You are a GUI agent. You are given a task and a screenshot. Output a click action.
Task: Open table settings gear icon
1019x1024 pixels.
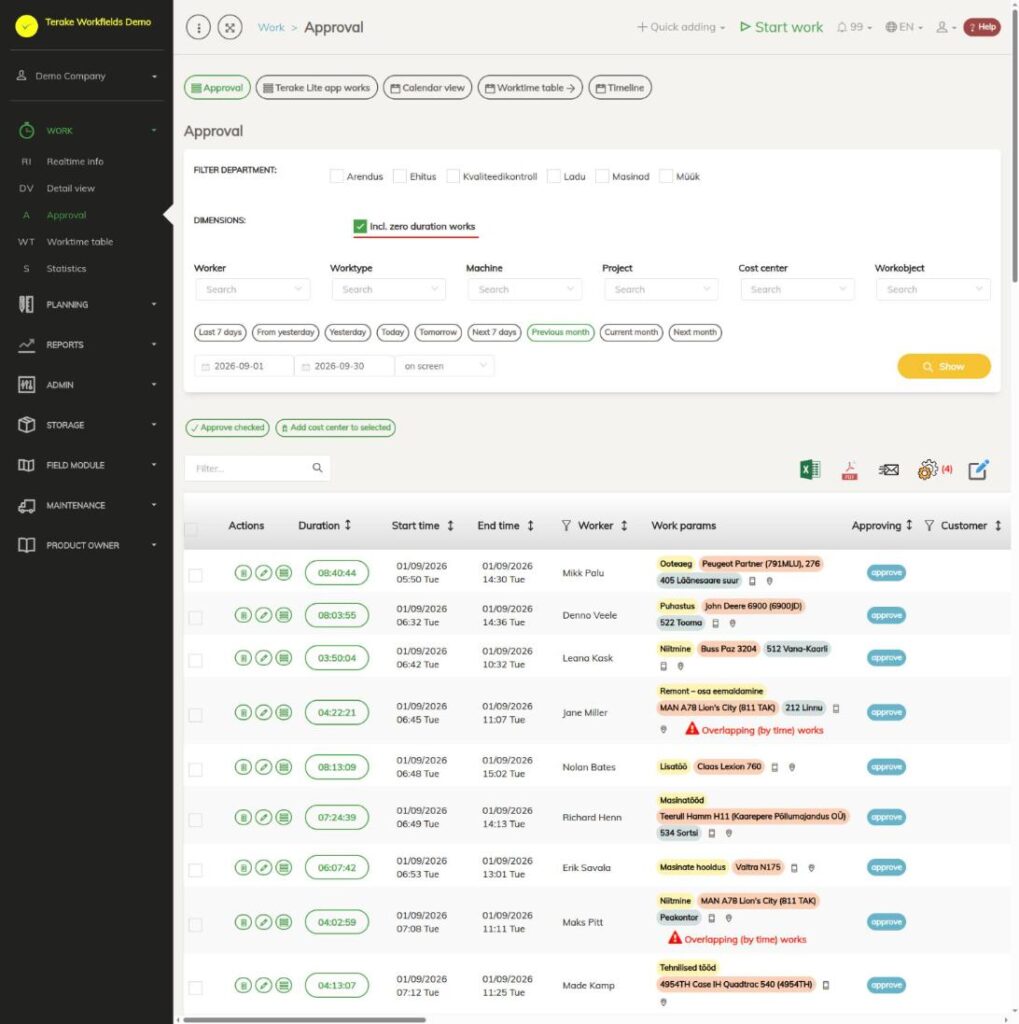click(928, 470)
